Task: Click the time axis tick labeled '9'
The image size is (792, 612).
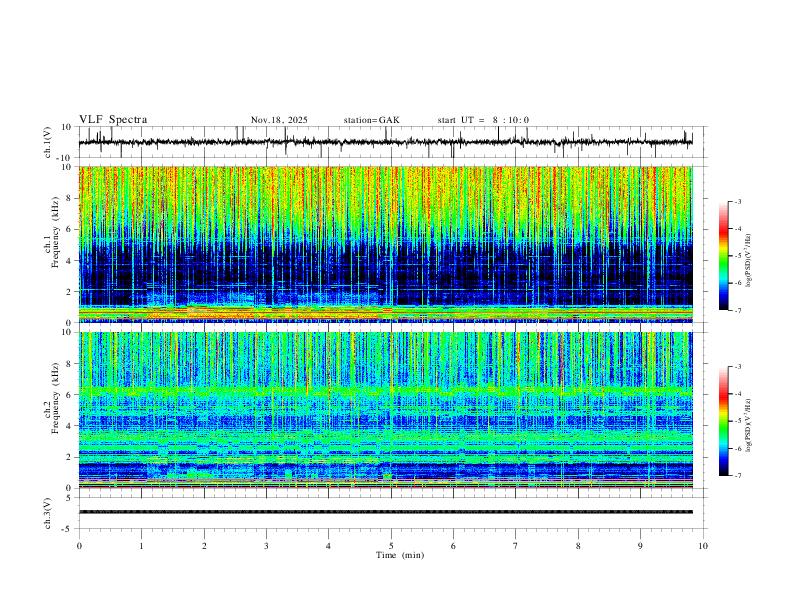Action: [x=640, y=546]
